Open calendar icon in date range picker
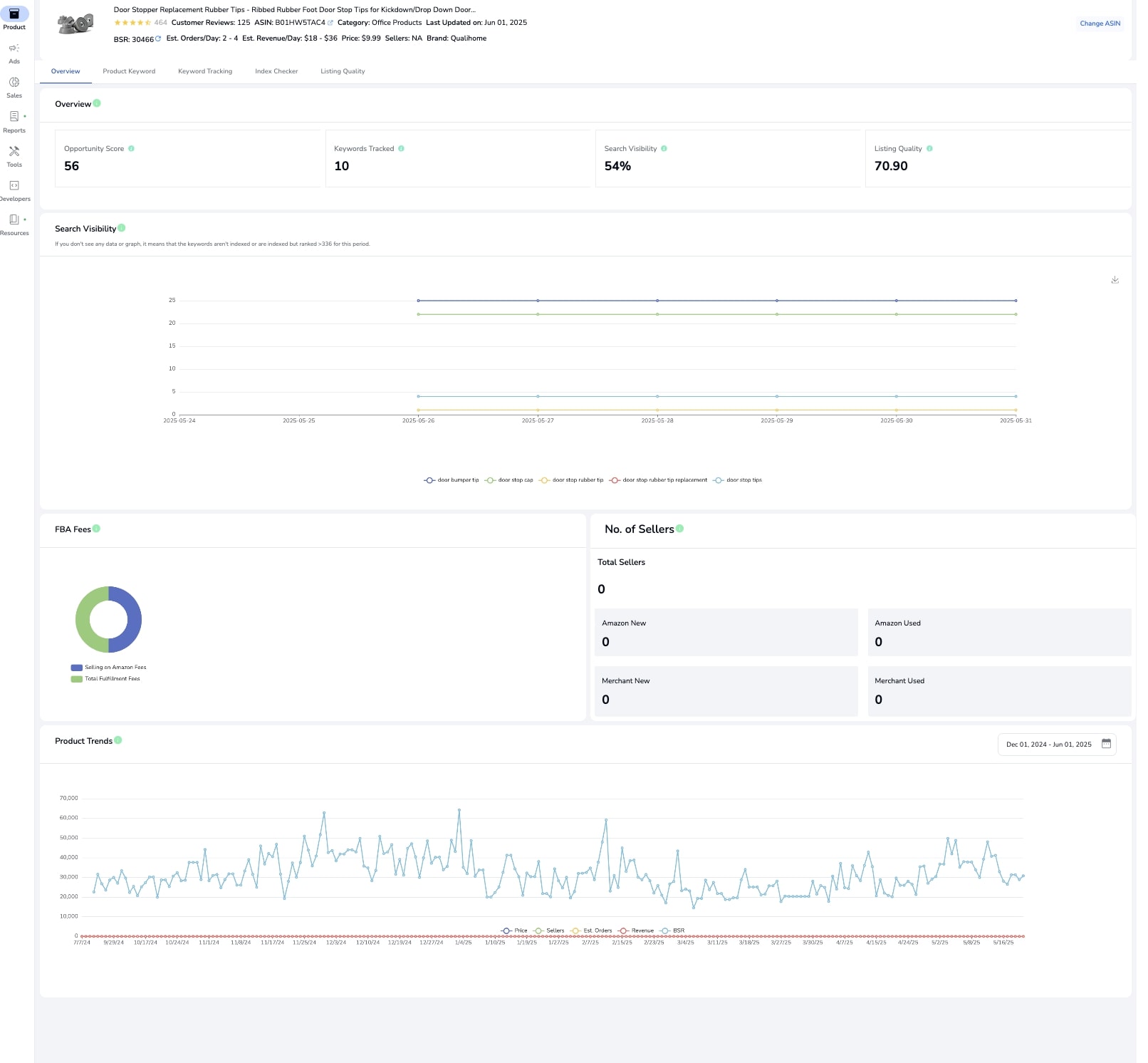 coord(1106,744)
